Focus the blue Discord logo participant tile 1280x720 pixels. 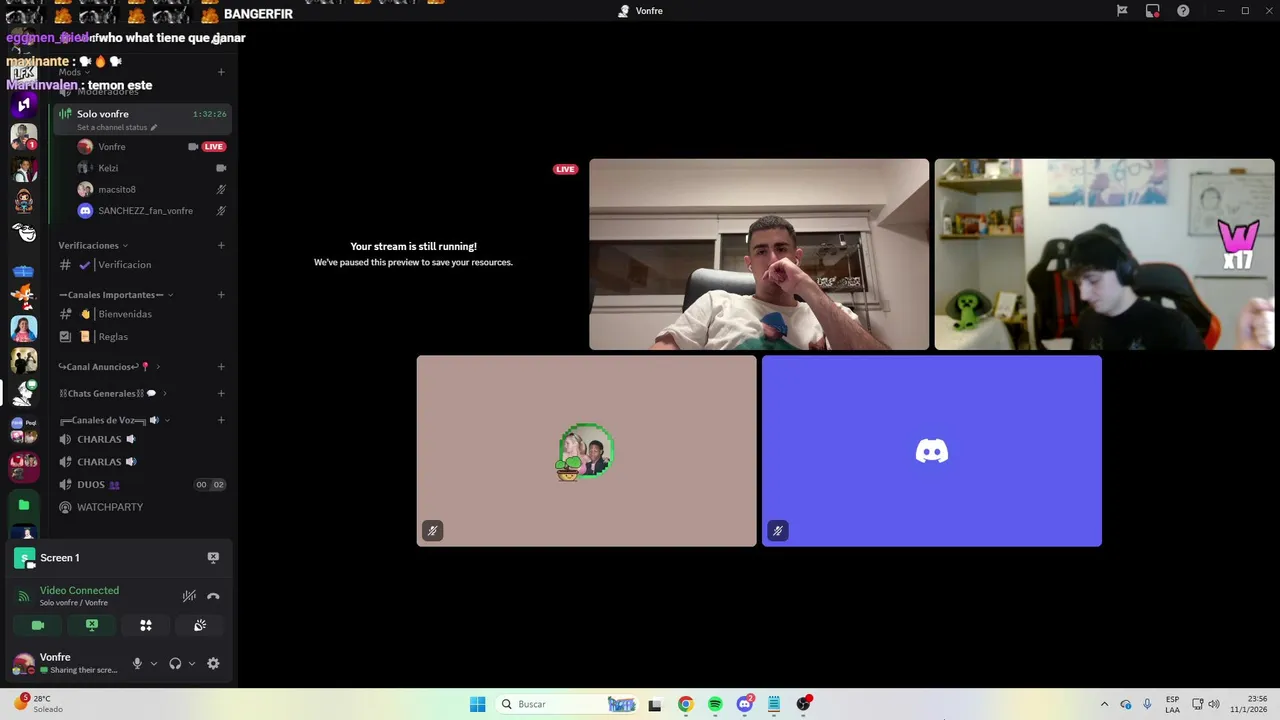932,451
